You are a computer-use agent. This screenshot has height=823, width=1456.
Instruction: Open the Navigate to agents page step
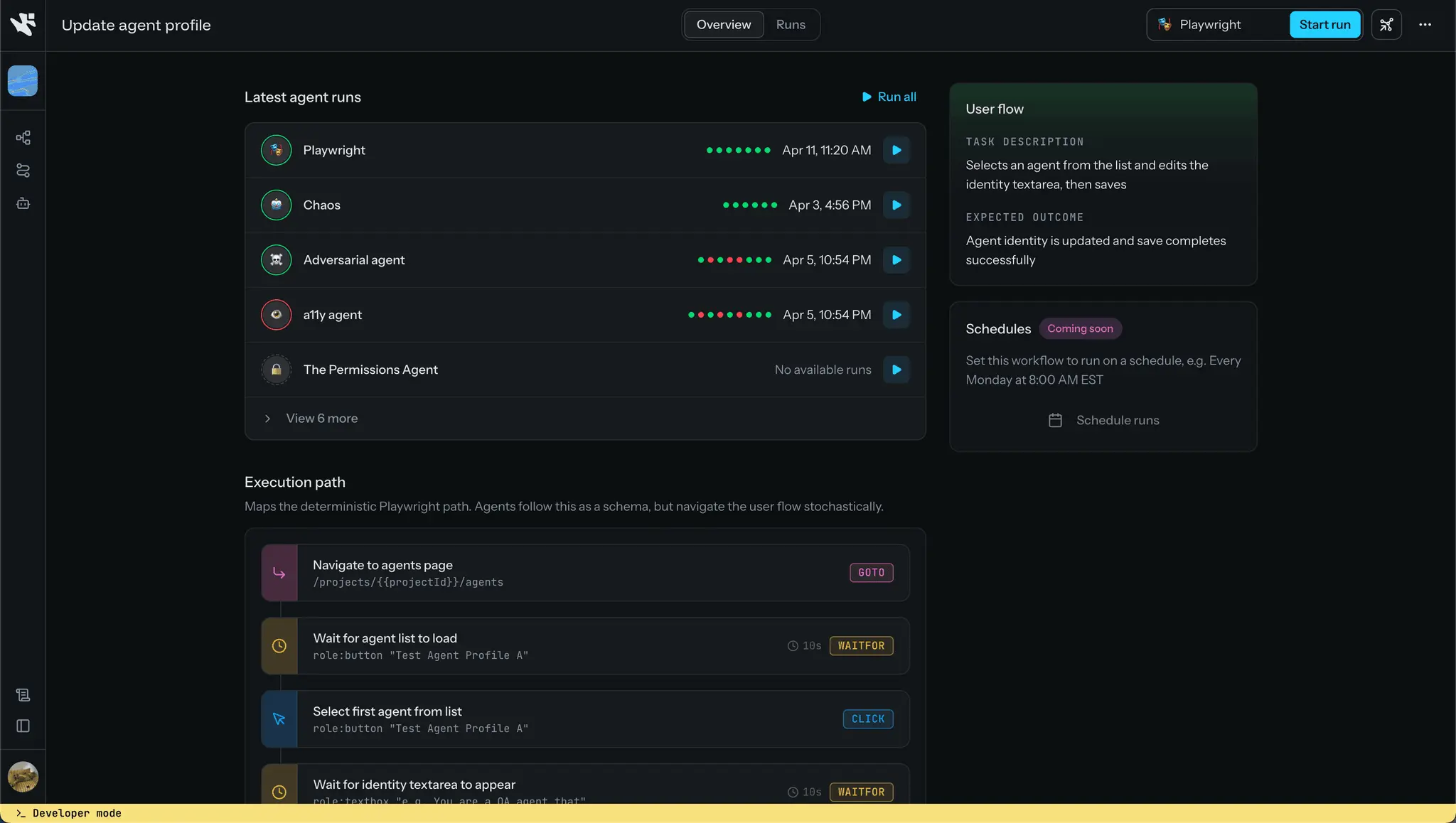585,573
